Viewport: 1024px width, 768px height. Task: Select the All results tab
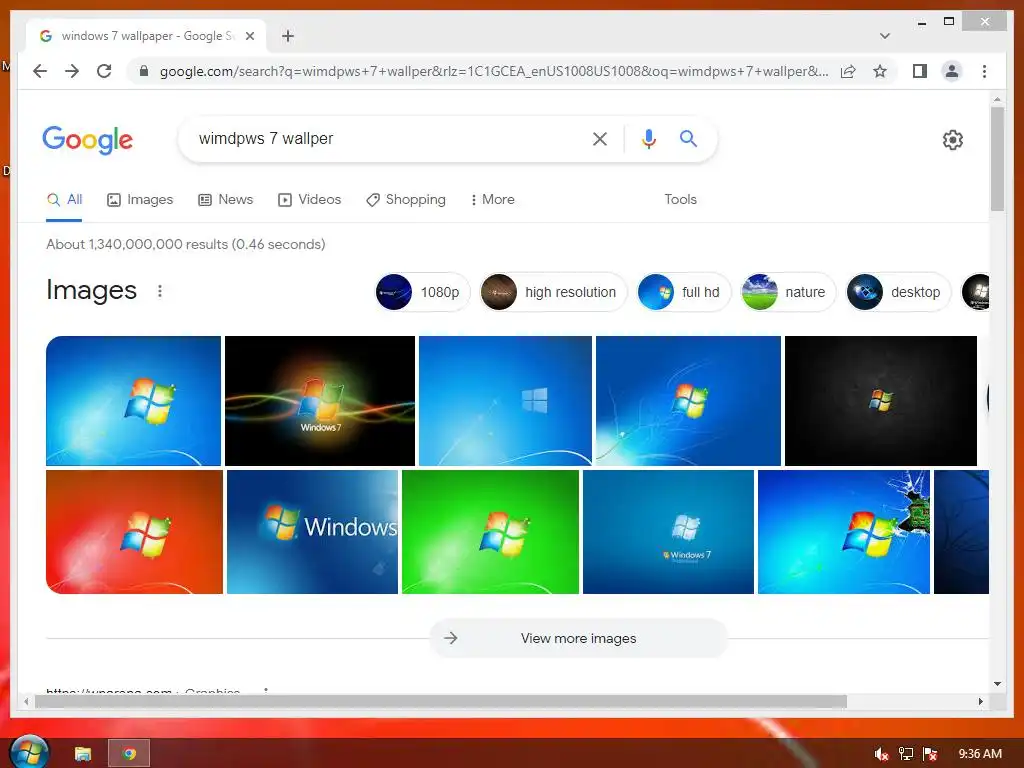coord(64,200)
